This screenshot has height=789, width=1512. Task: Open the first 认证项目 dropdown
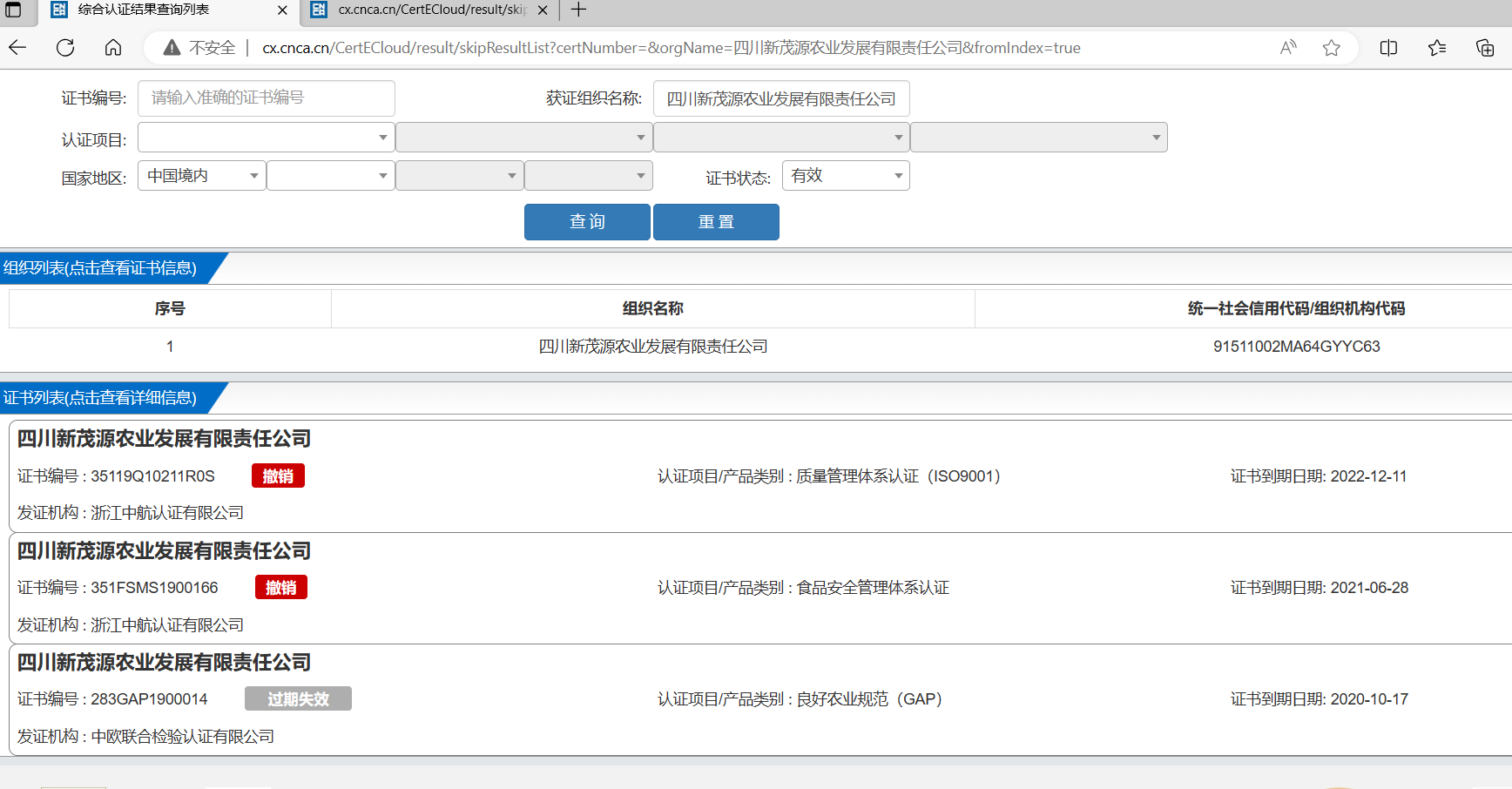click(267, 138)
